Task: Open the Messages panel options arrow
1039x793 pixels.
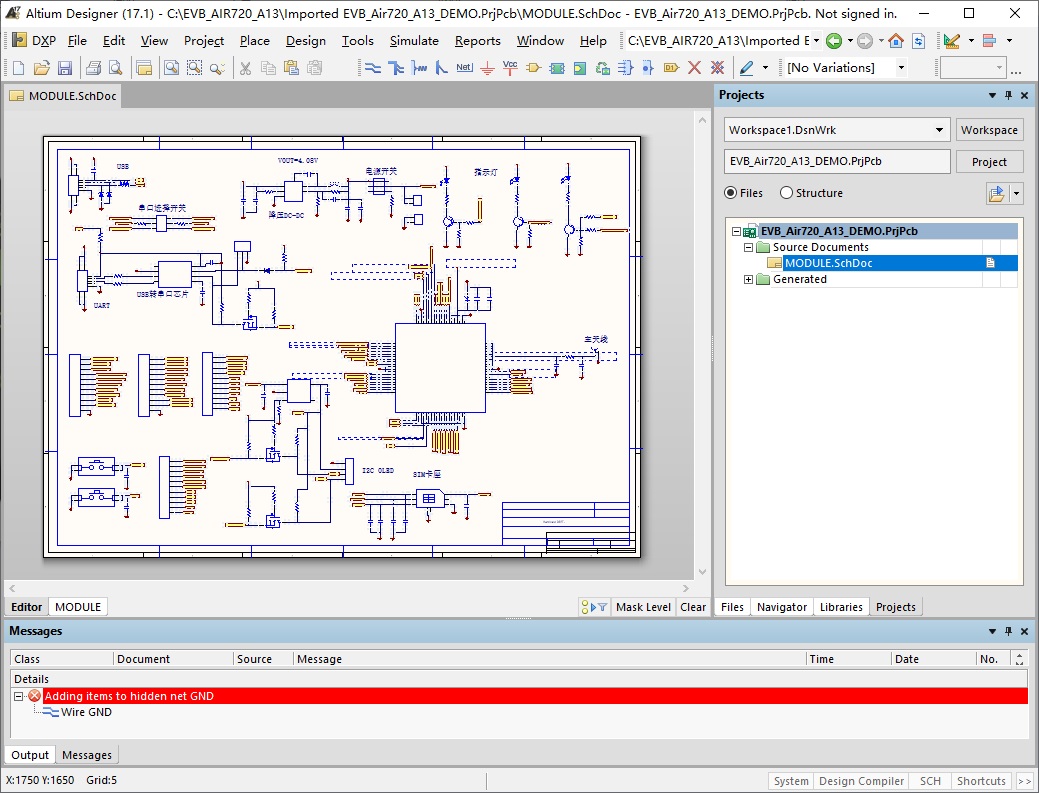Action: (x=992, y=631)
